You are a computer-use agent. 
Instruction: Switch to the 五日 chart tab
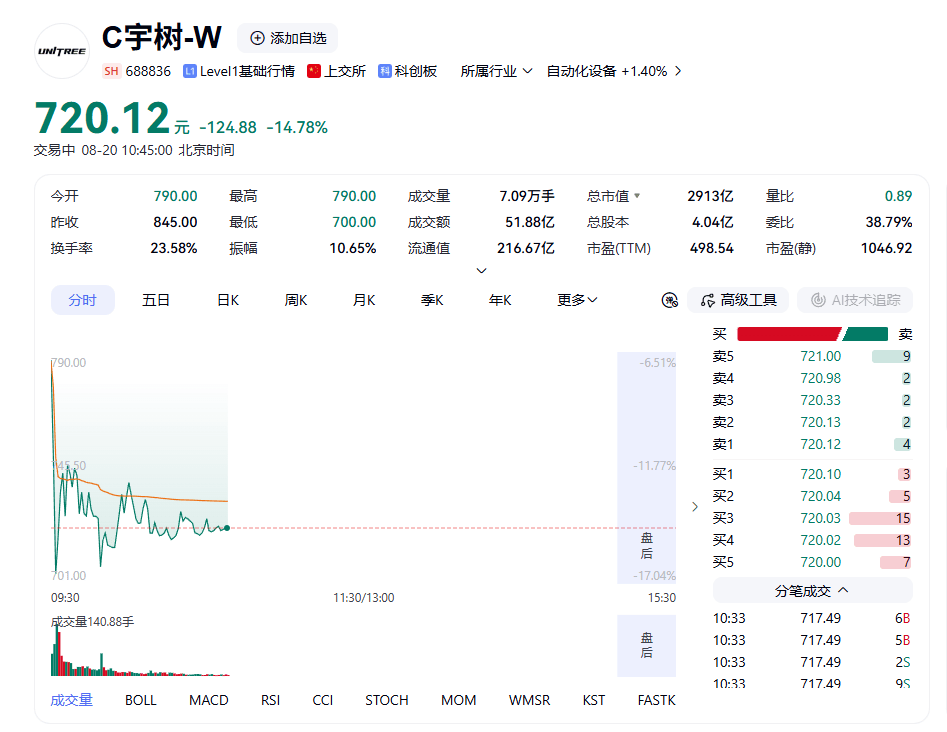point(156,300)
